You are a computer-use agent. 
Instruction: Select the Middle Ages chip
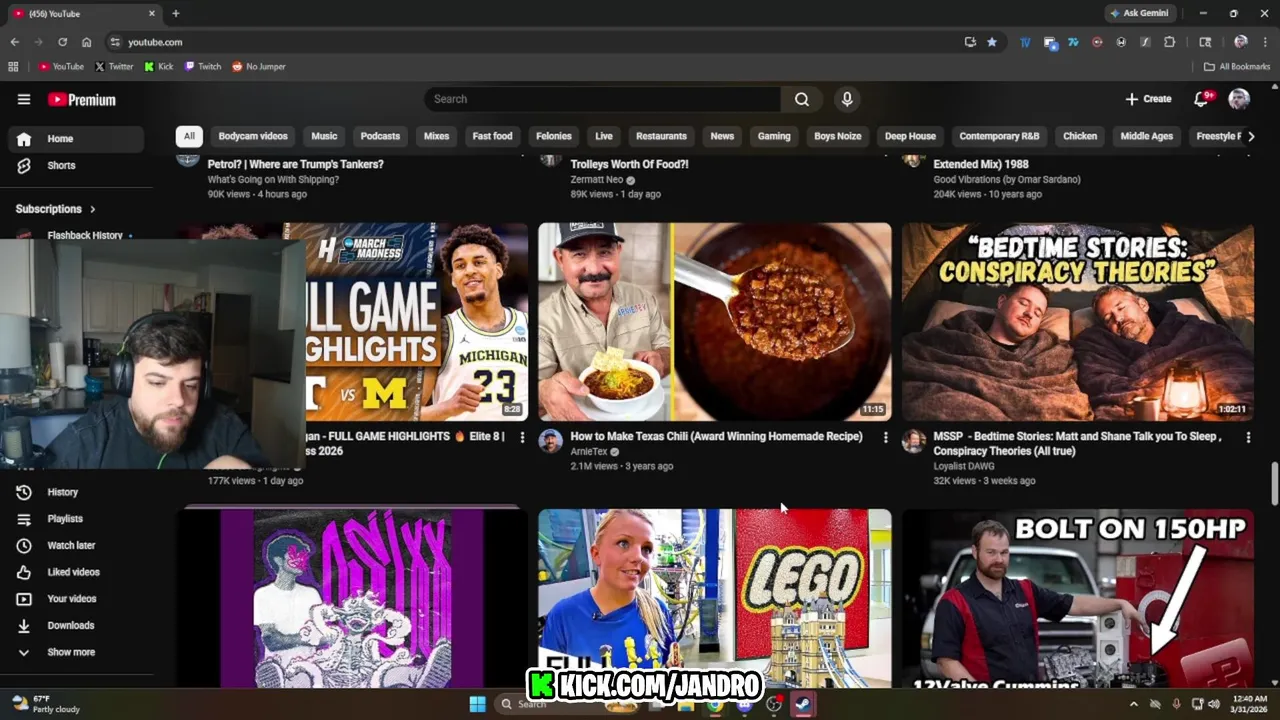click(1146, 136)
